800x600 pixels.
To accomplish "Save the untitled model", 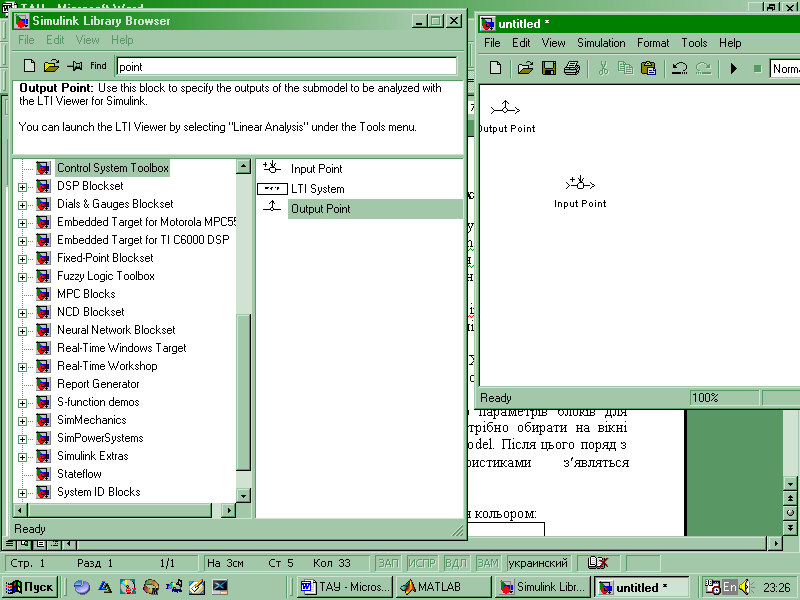I will coord(548,68).
